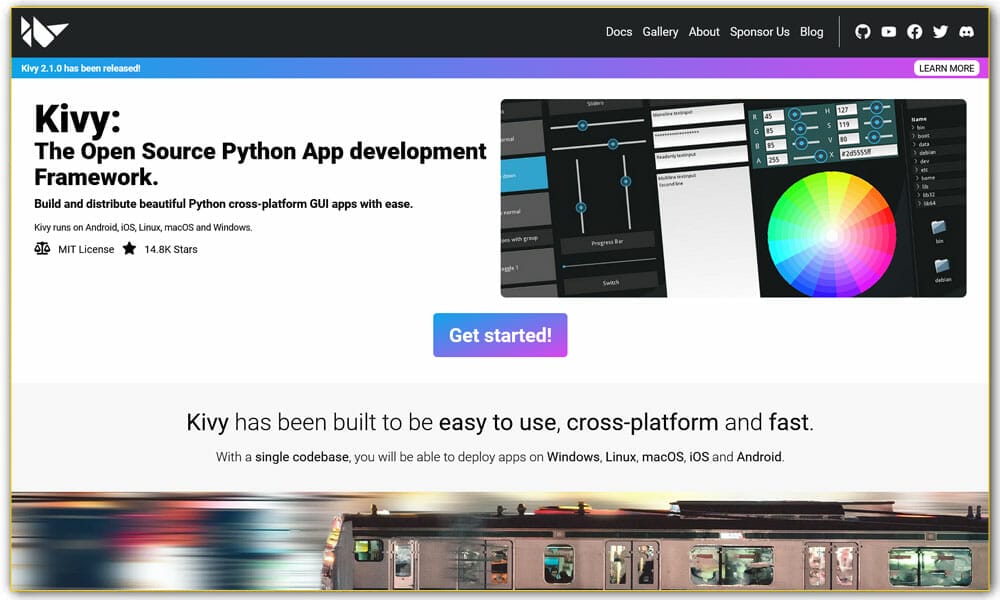Visit Kivy's Facebook page icon
1000x600 pixels.
914,31
